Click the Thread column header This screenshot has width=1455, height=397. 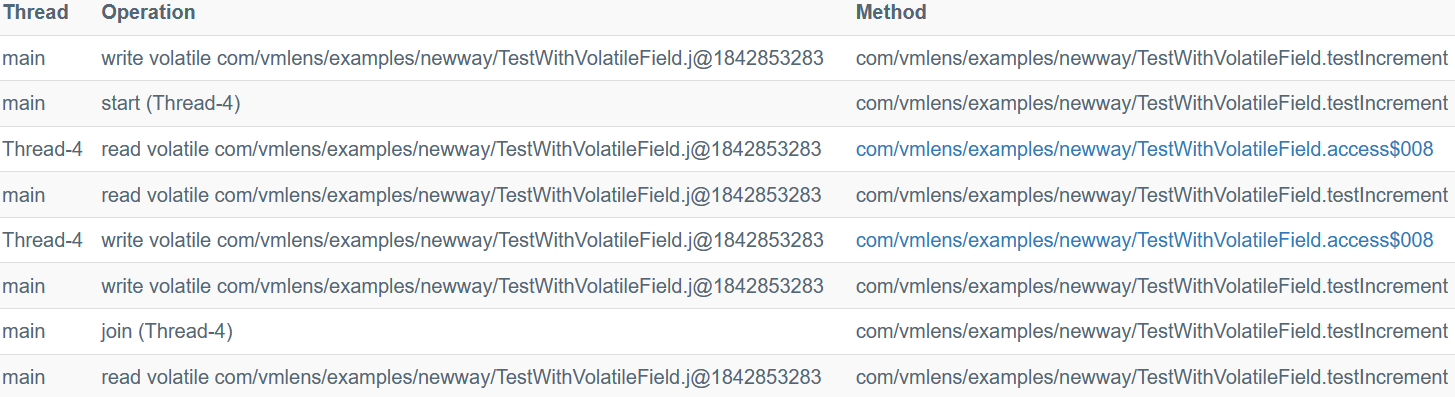[x=35, y=13]
